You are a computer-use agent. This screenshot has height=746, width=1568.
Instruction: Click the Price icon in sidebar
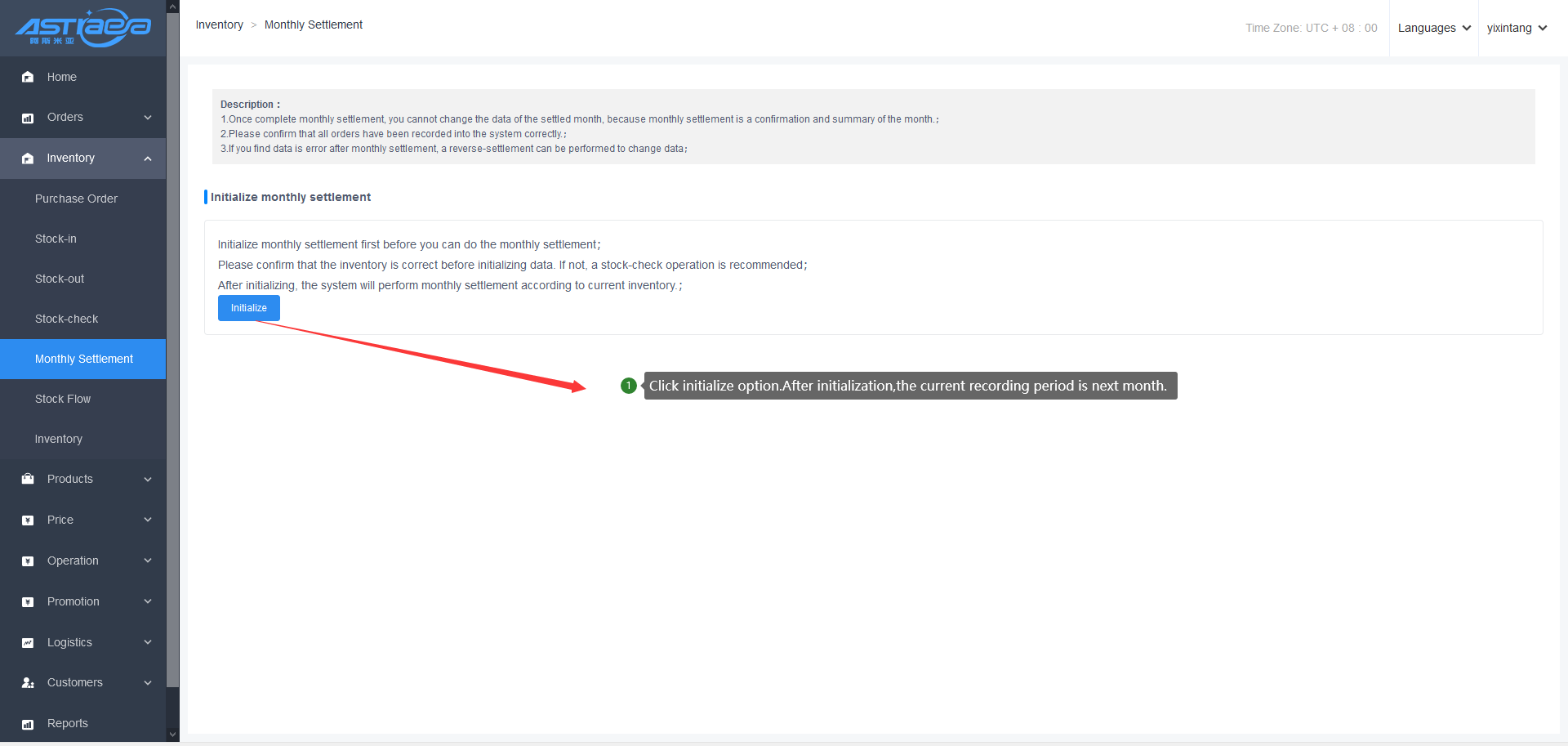28,520
